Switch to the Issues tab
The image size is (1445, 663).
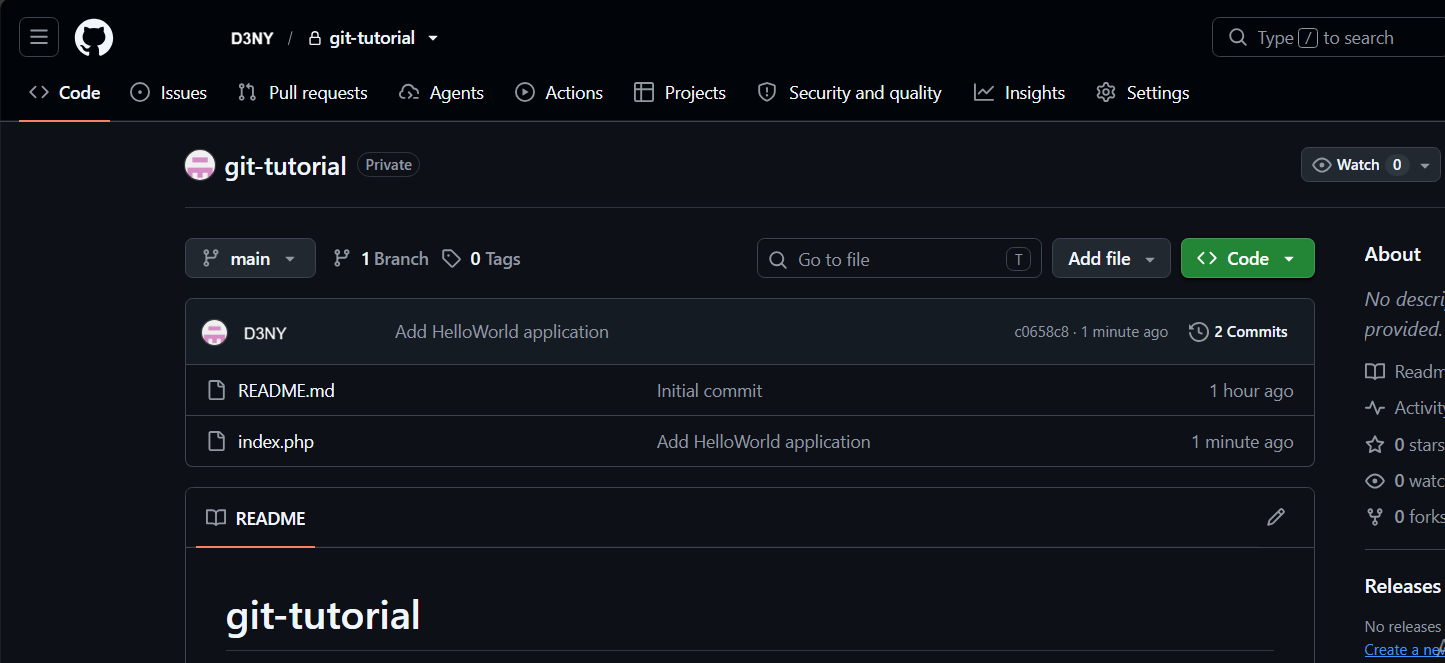[169, 93]
